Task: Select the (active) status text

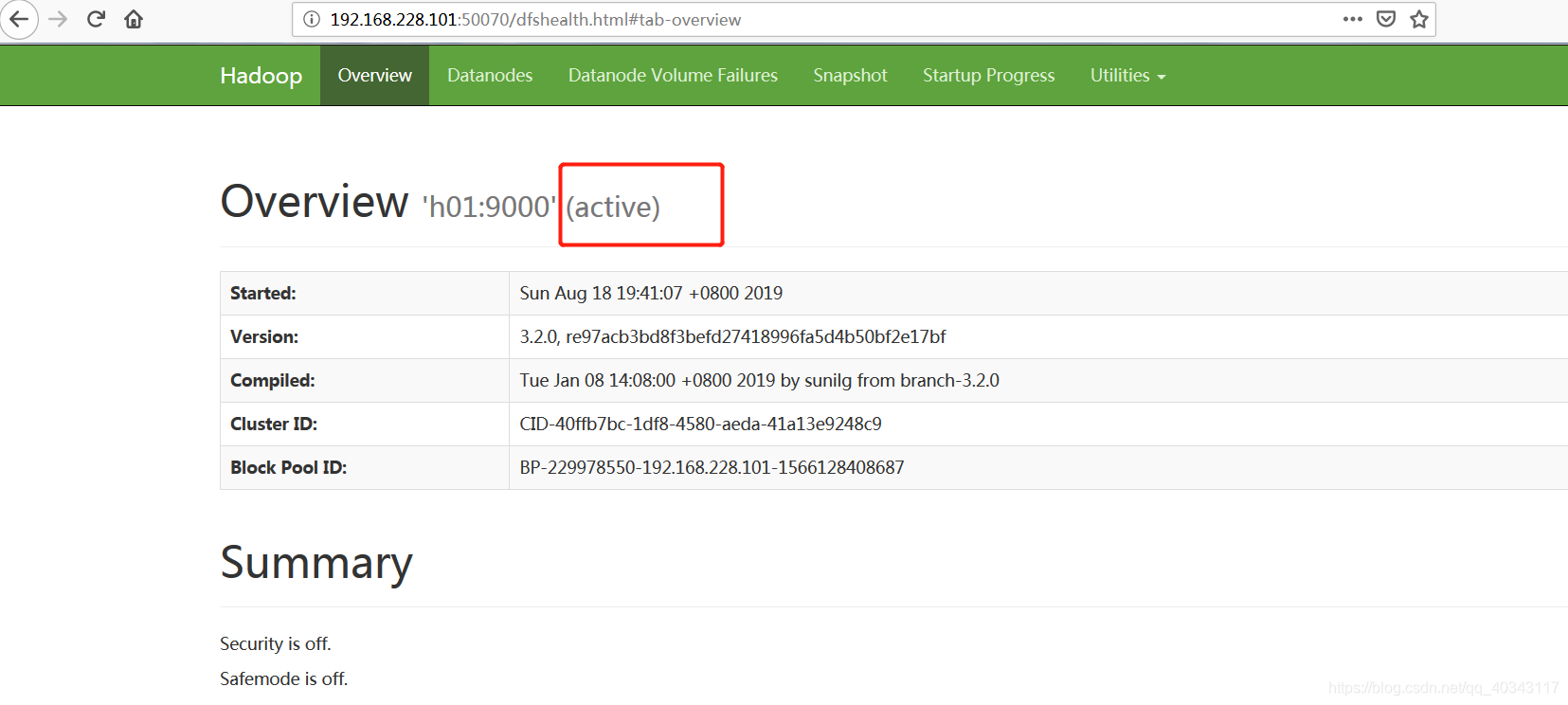Action: (613, 207)
